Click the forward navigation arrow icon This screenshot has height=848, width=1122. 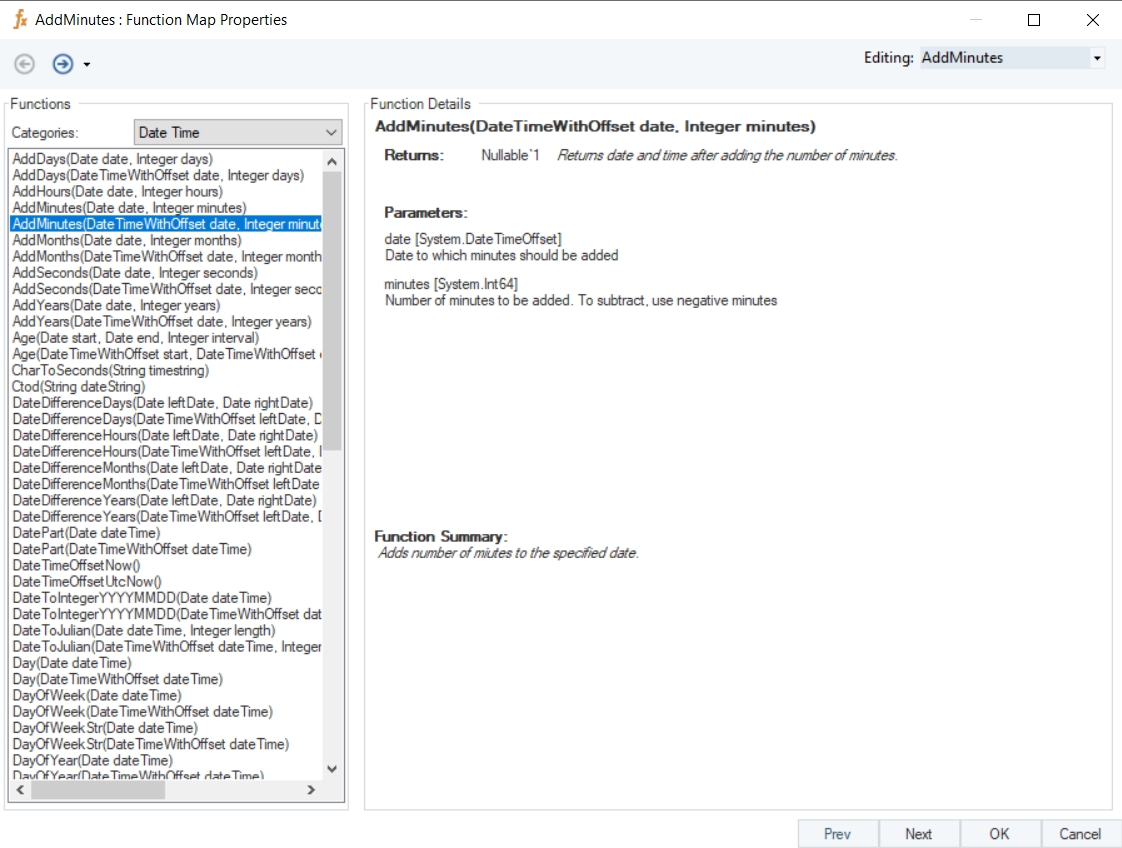tap(63, 64)
